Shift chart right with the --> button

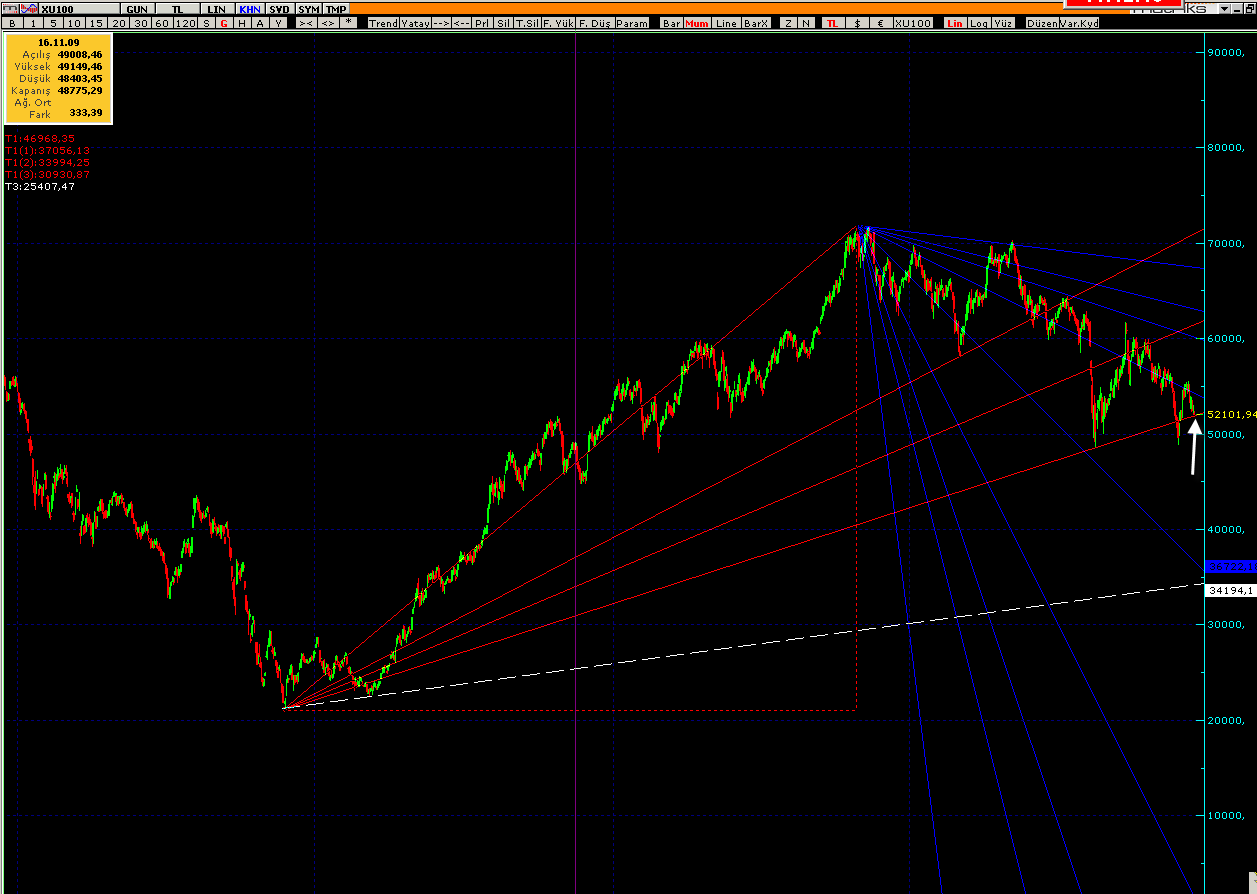click(441, 23)
